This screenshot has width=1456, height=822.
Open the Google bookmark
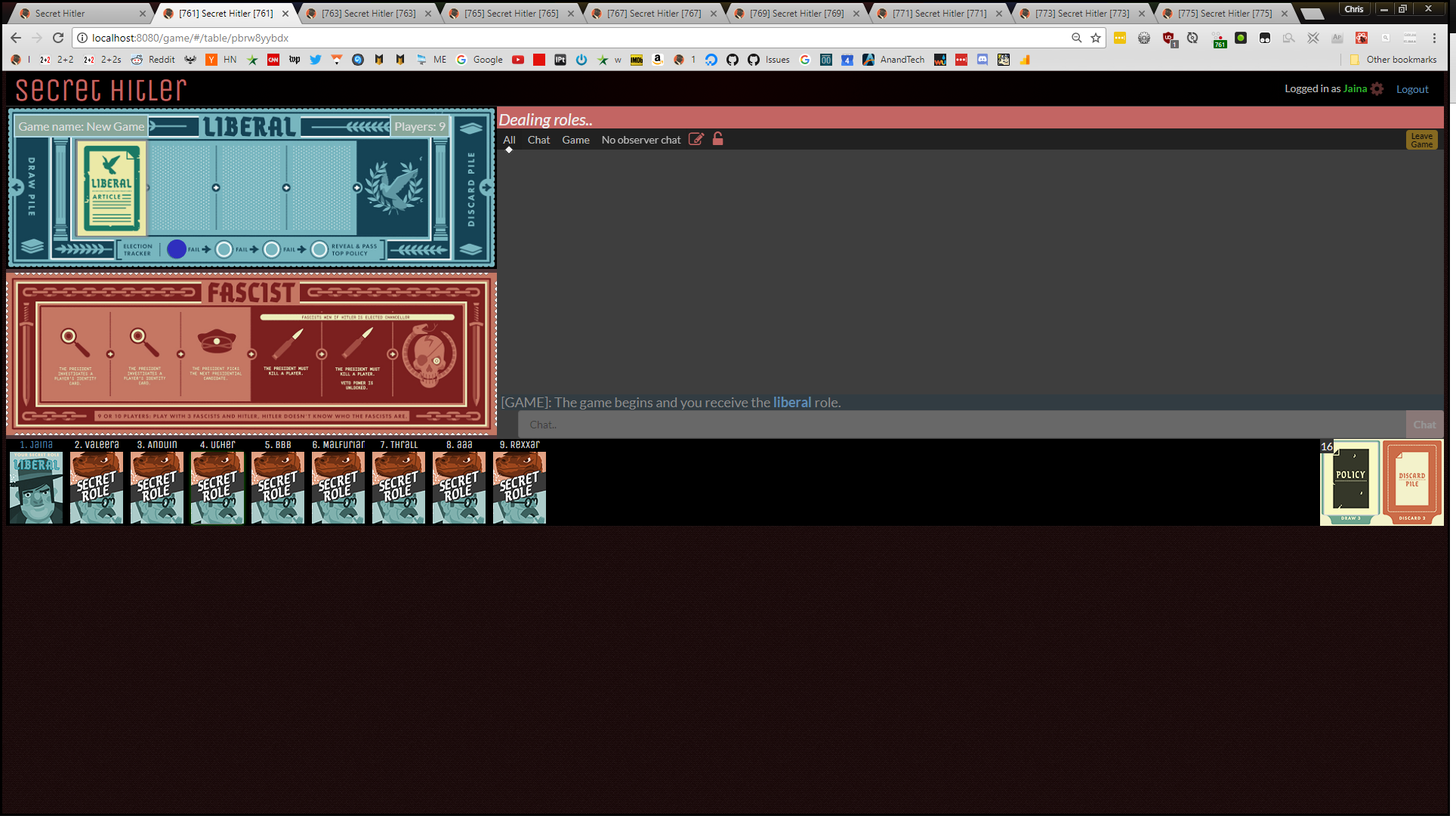point(480,60)
